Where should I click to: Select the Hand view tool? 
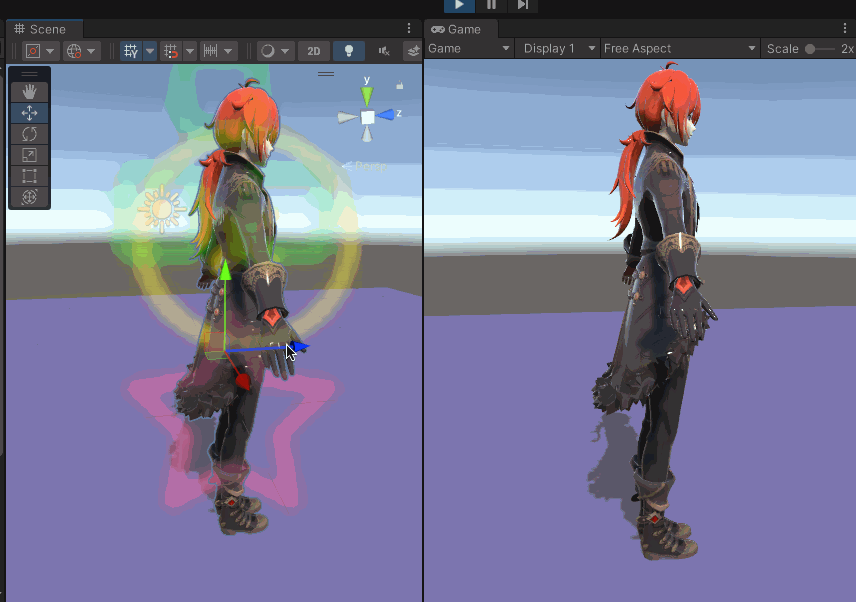pyautogui.click(x=29, y=92)
